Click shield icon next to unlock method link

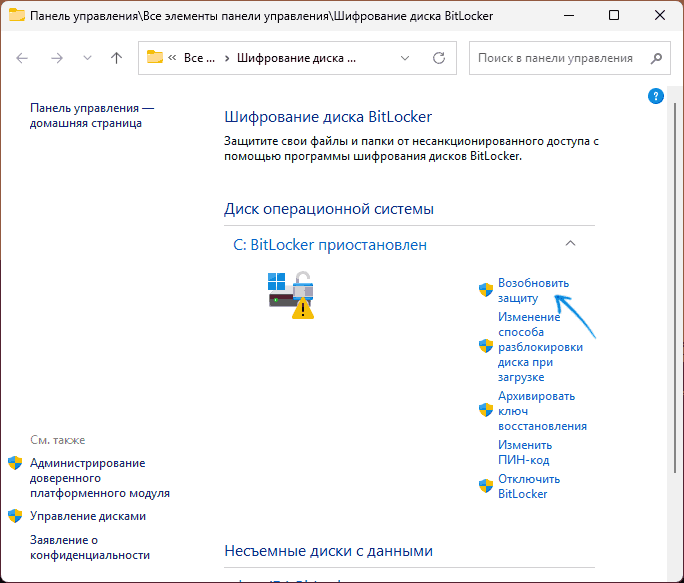[486, 346]
